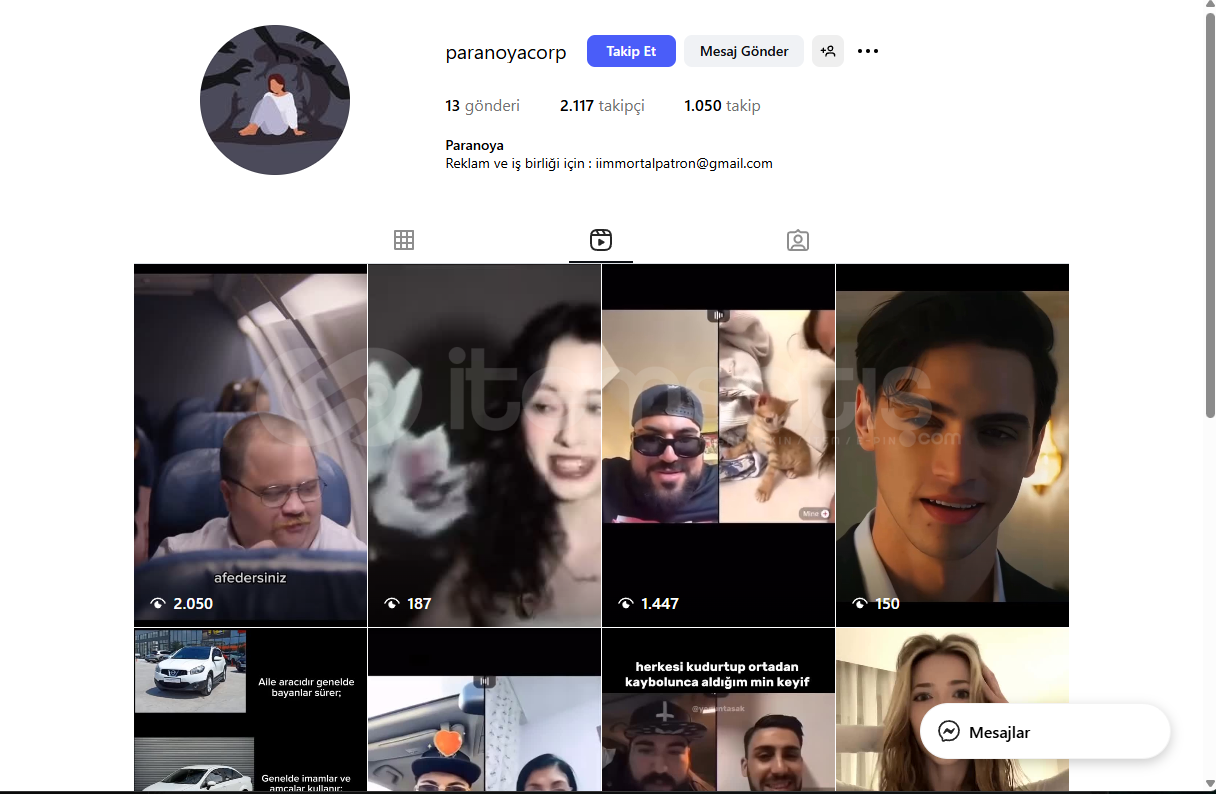Image resolution: width=1216 pixels, height=794 pixels.
Task: Open the paranoyacorp profile picture
Action: click(x=275, y=100)
